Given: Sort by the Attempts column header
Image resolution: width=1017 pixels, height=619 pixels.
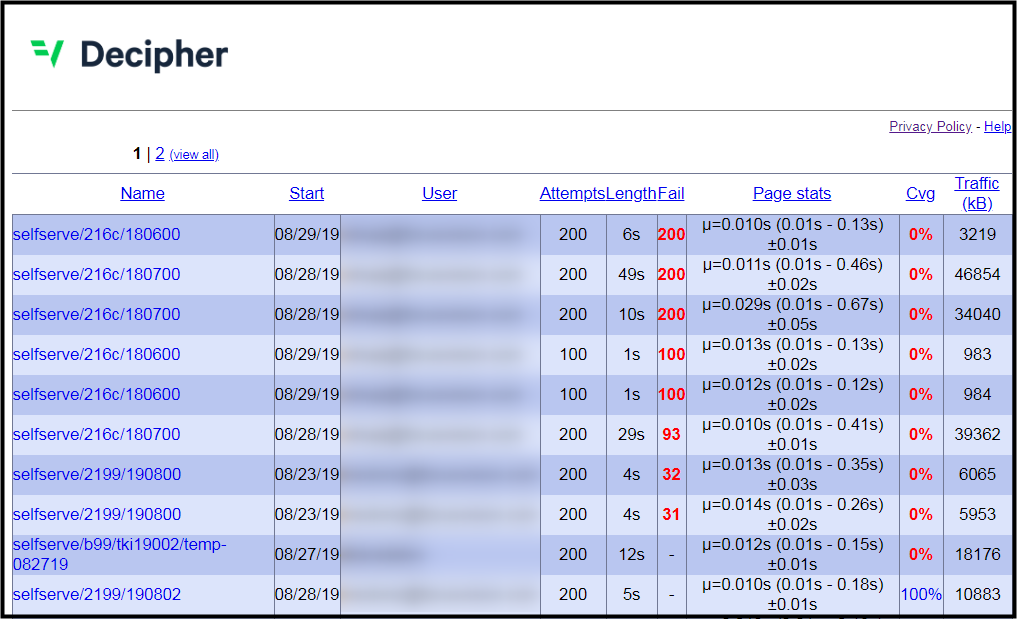Looking at the screenshot, I should click(573, 193).
